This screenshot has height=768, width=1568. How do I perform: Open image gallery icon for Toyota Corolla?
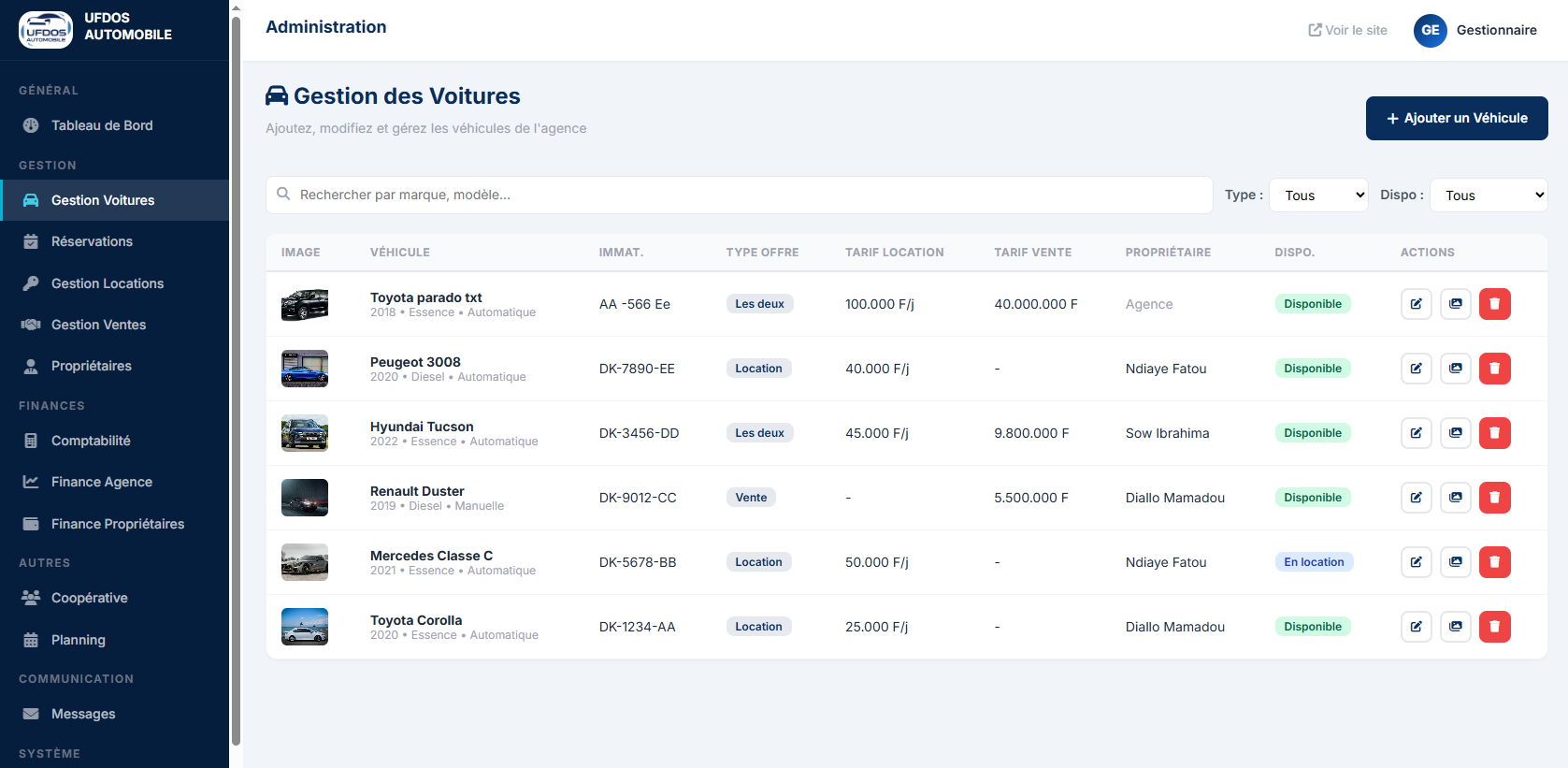(1455, 627)
